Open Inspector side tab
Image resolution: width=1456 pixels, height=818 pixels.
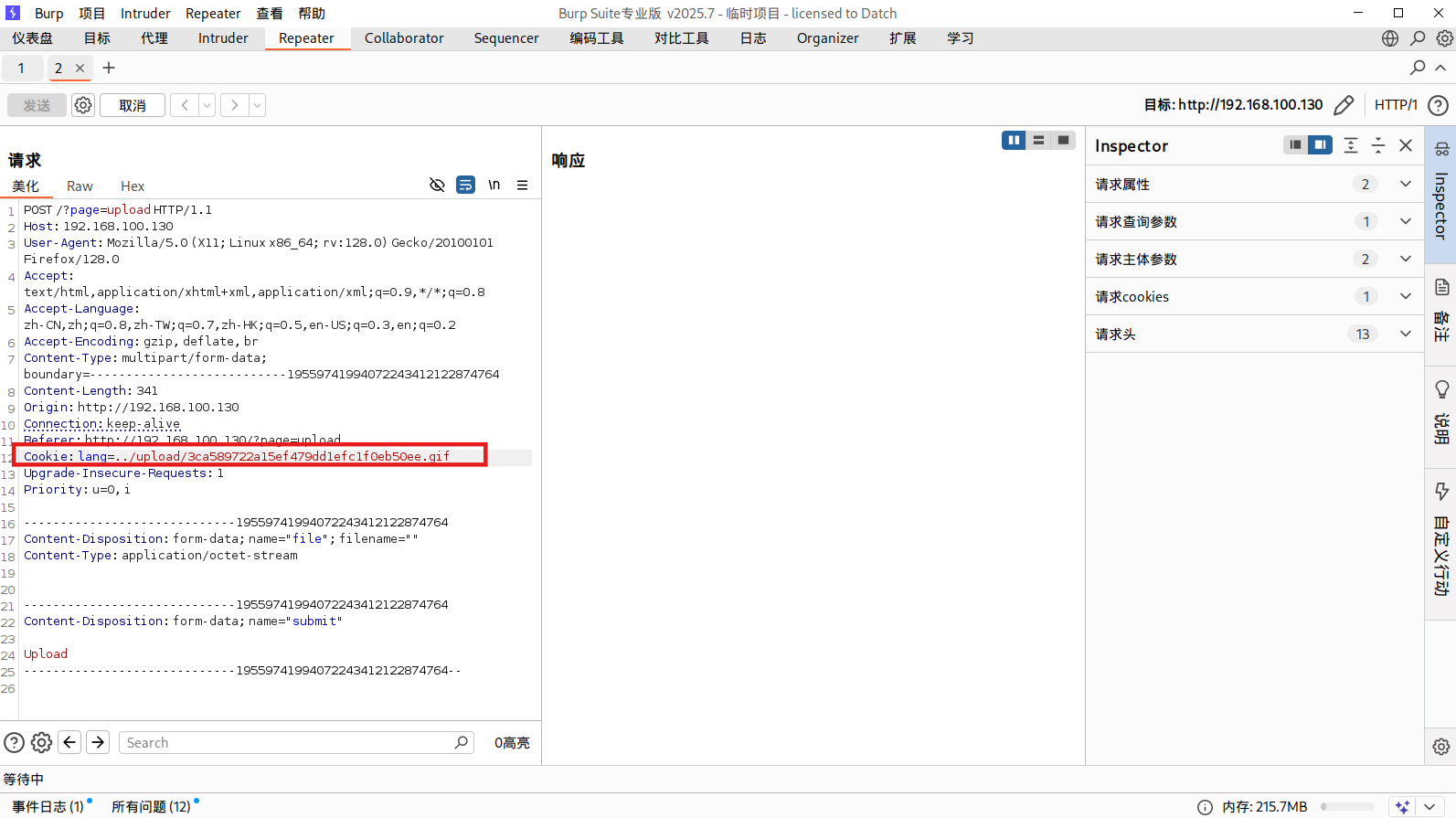pos(1440,194)
